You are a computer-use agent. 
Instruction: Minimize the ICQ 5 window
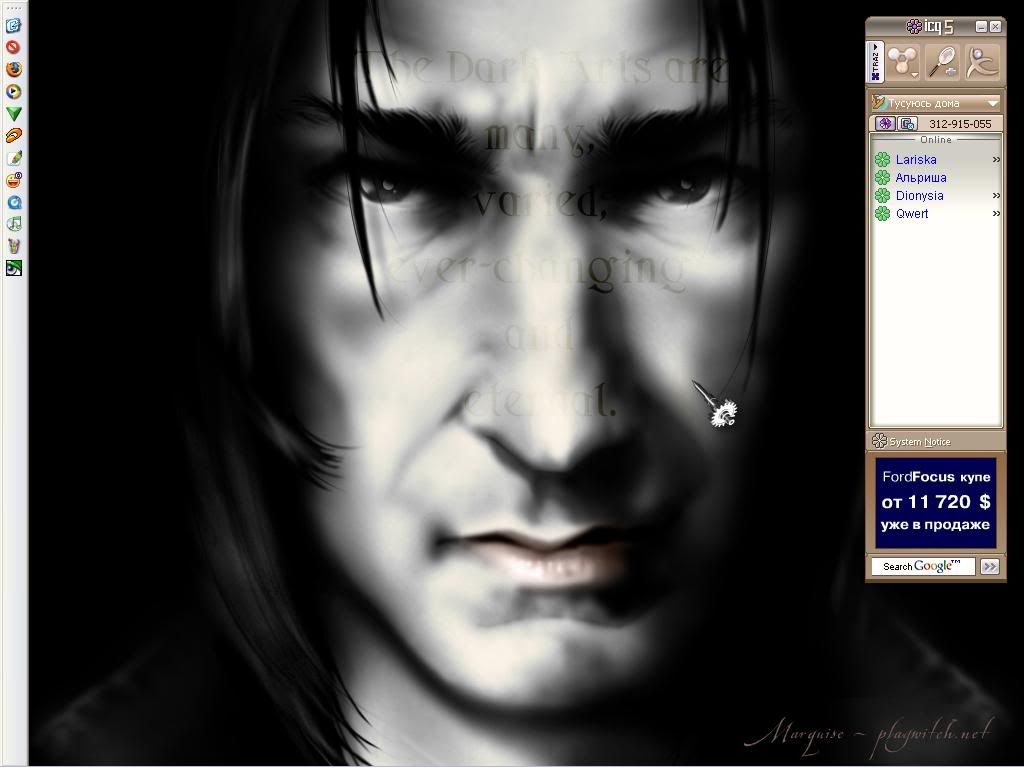[x=981, y=27]
